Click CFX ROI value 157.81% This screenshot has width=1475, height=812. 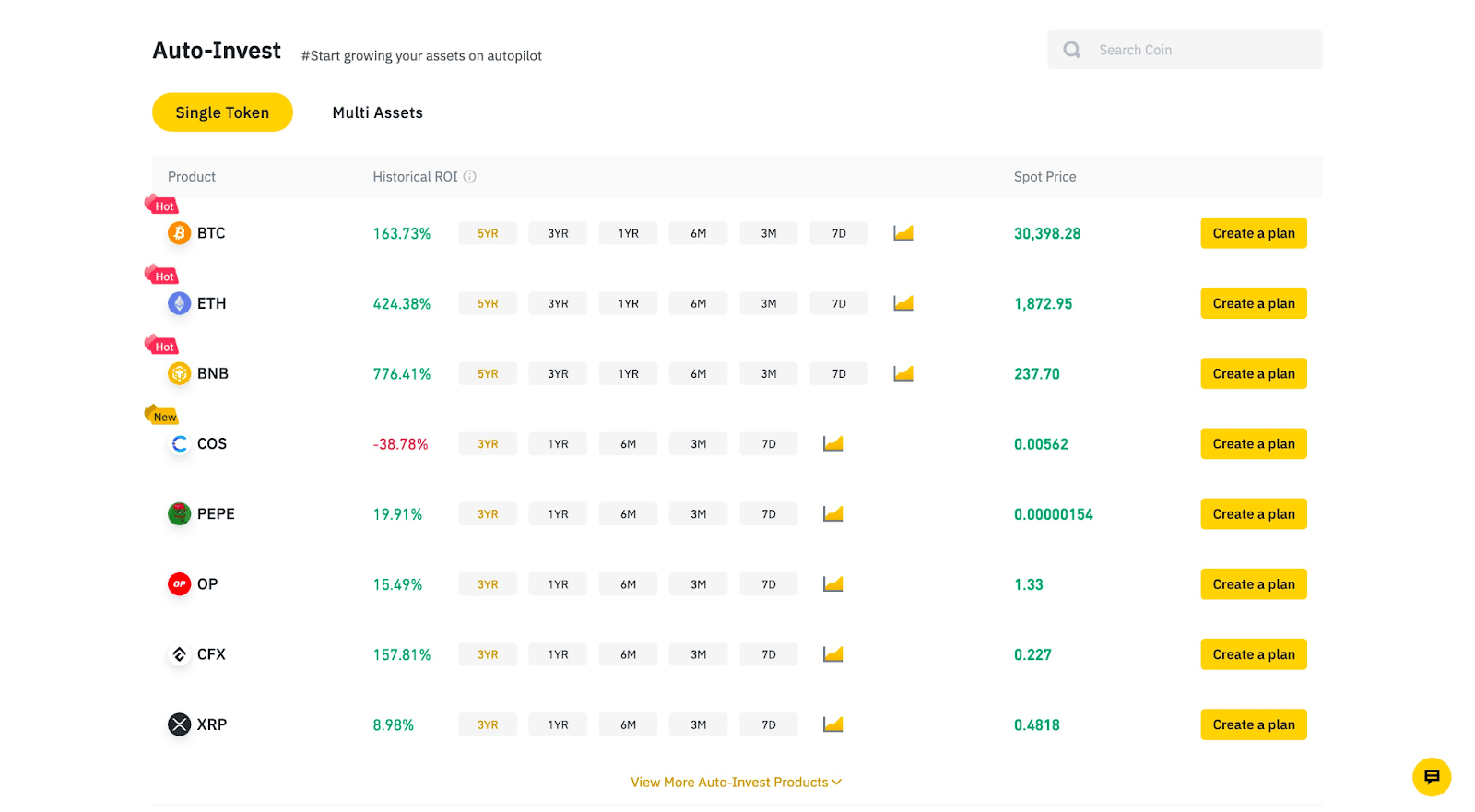tap(401, 654)
